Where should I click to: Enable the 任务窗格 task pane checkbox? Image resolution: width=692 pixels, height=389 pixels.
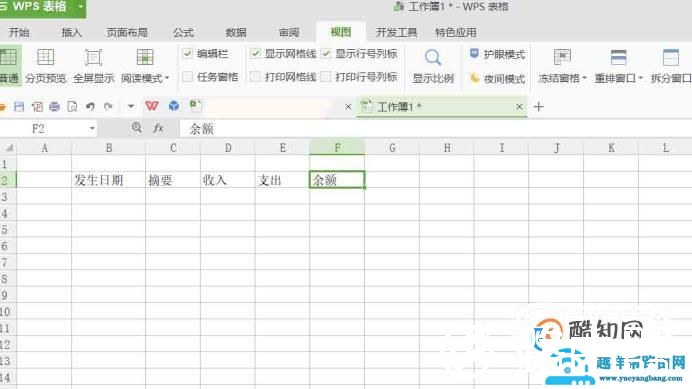point(188,76)
